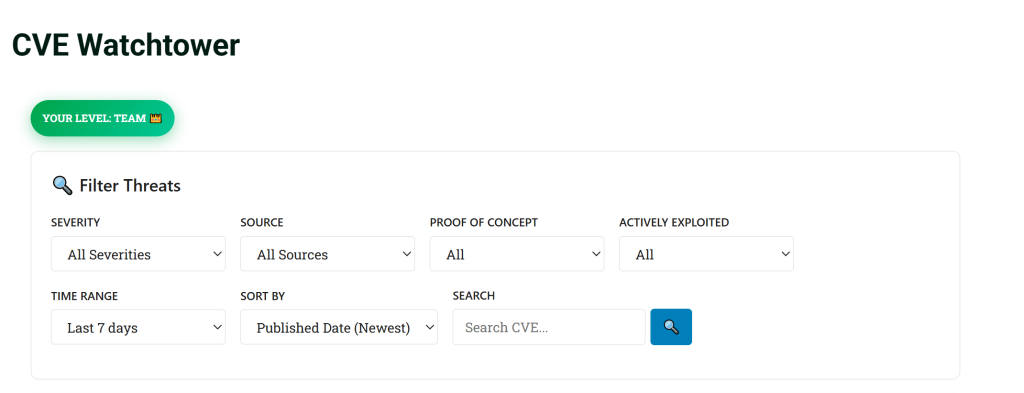
Task: Open the Your Level: Team badge
Action: tap(103, 119)
